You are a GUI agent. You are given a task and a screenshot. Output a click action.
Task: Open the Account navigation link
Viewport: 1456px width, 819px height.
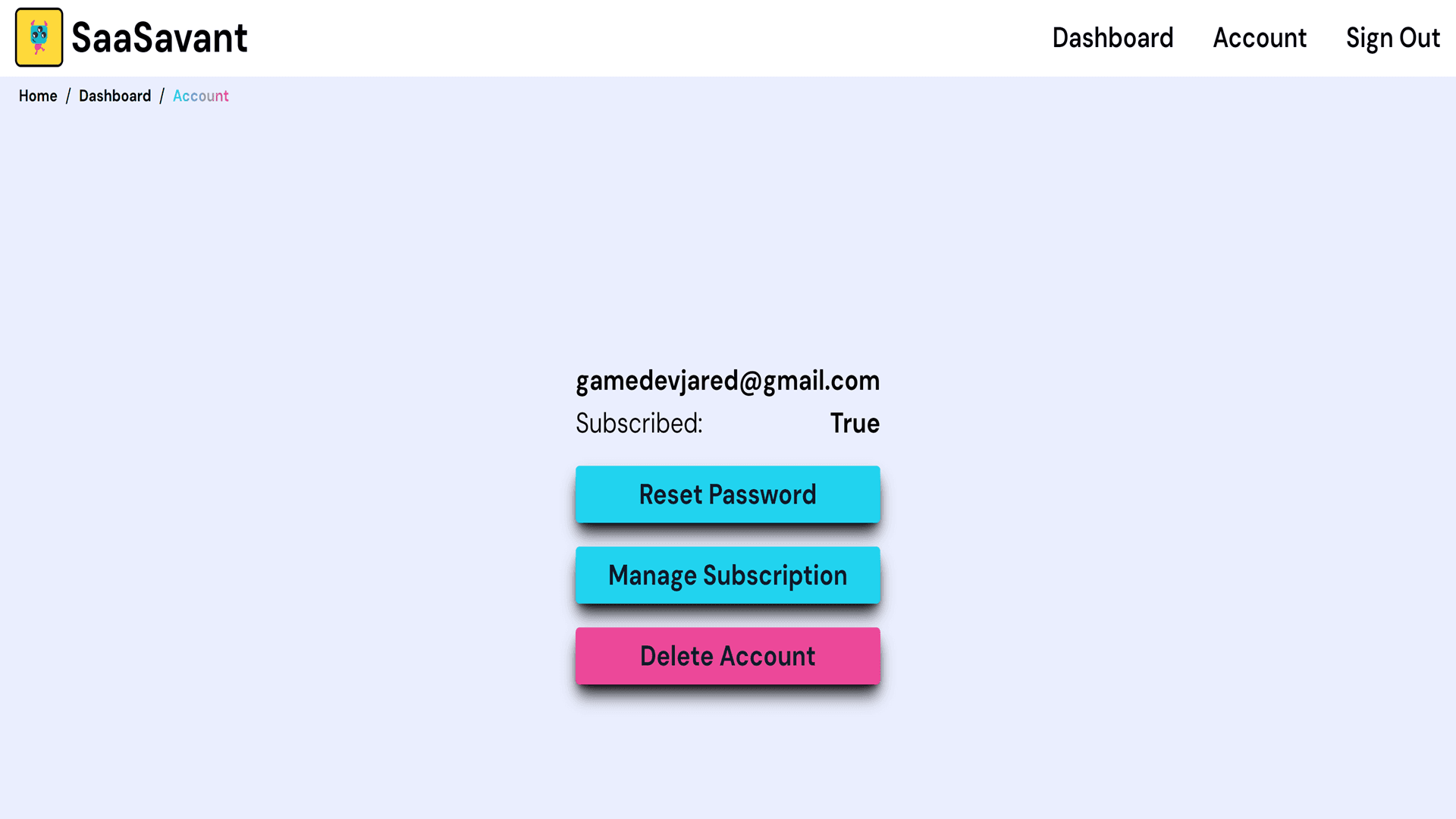coord(1259,38)
